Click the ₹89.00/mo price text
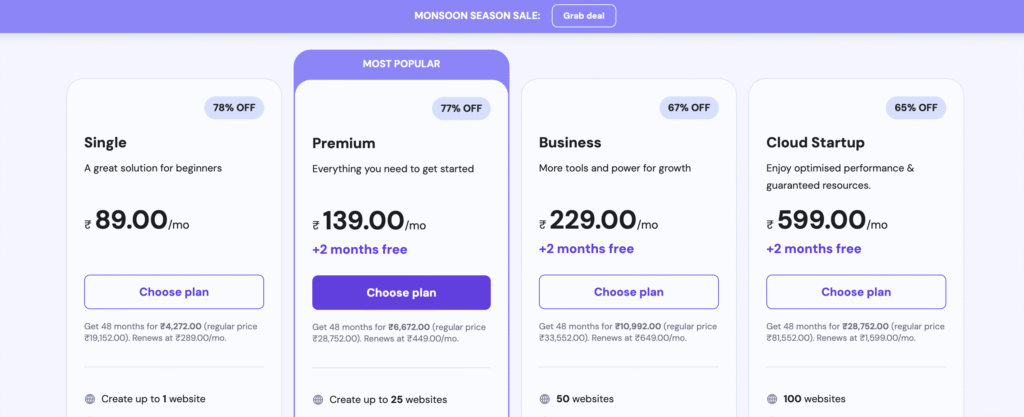1024x417 pixels. 136,221
